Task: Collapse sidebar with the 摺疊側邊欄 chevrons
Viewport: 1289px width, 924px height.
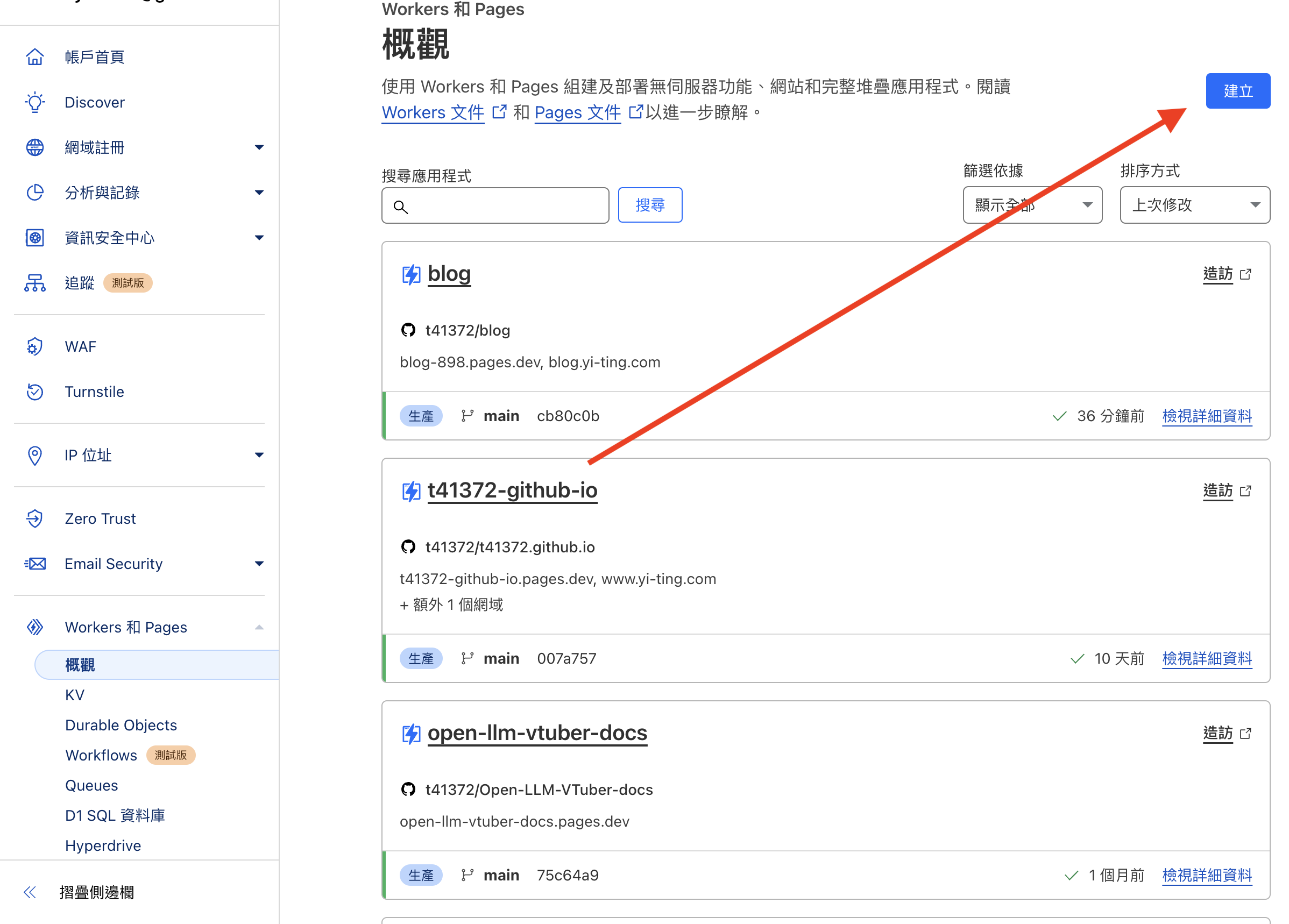Action: tap(30, 892)
